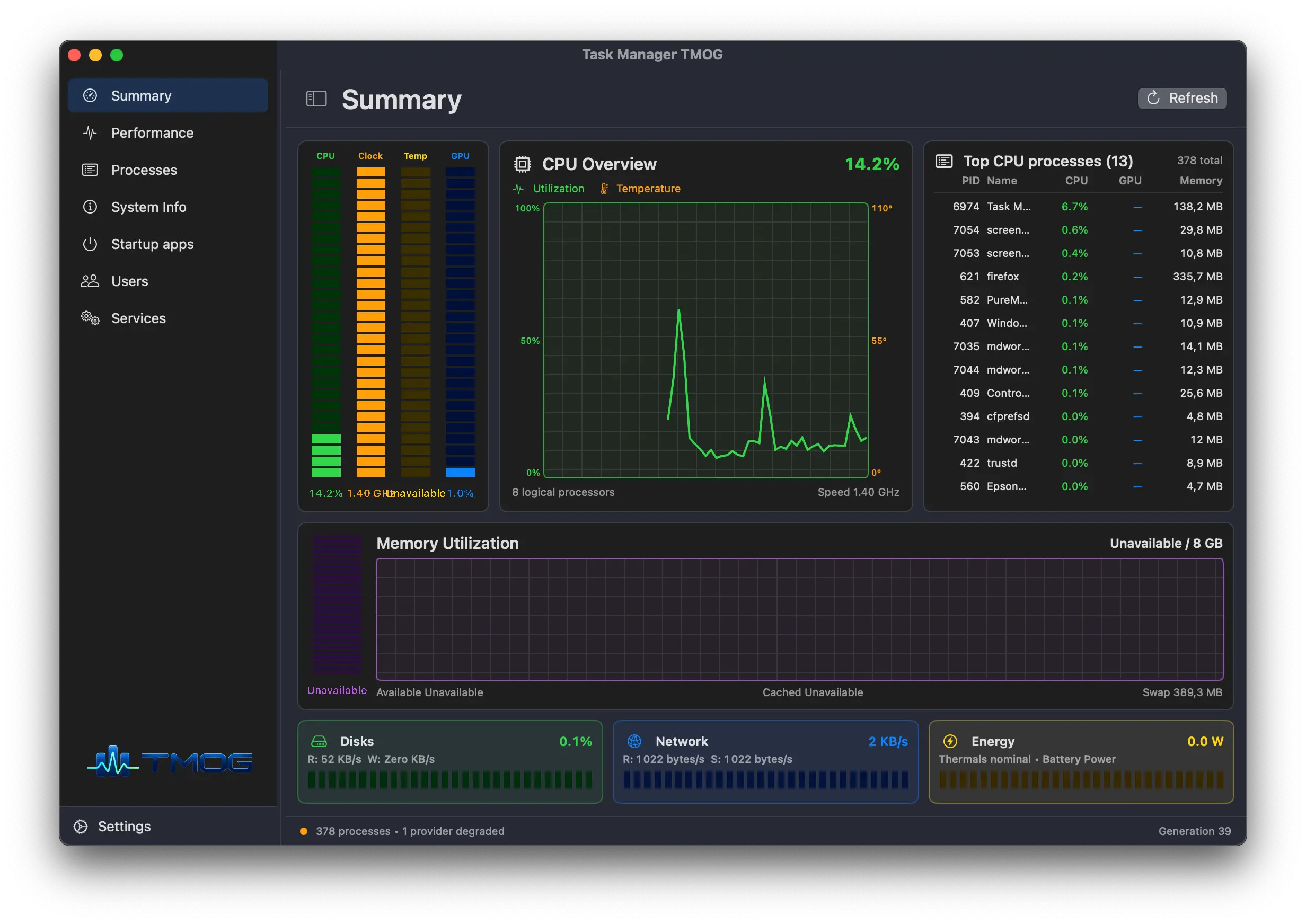This screenshot has width=1306, height=924.
Task: Open the Summary section
Action: 168,95
